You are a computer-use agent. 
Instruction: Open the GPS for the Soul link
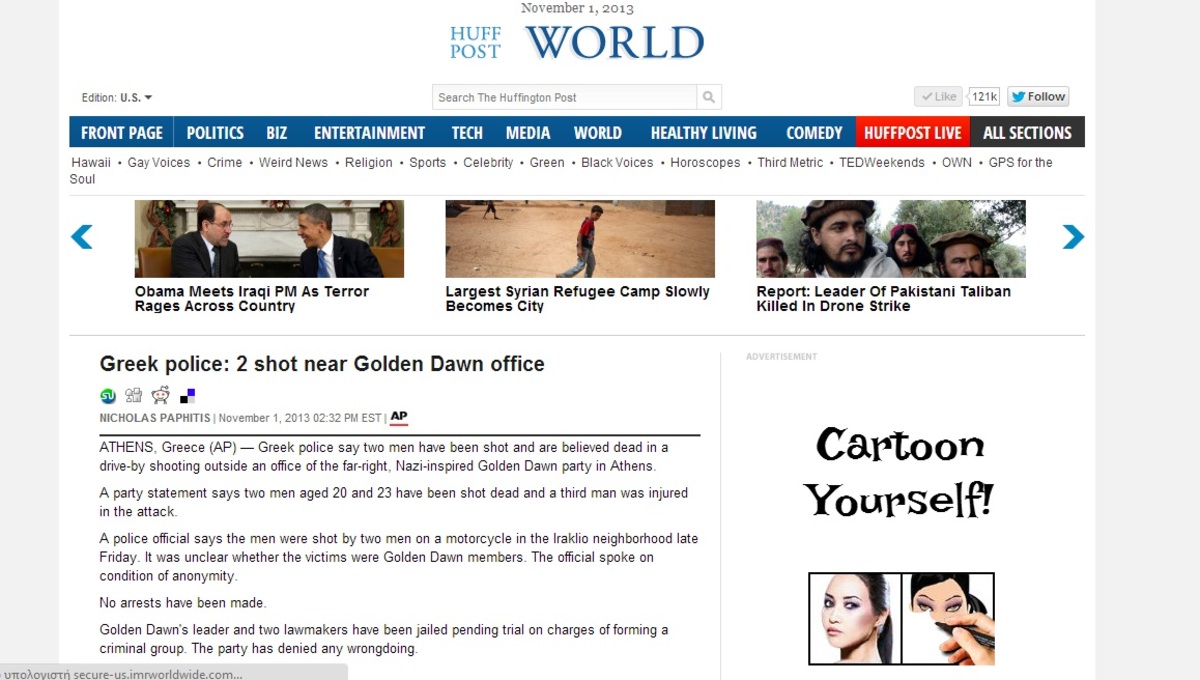[1020, 163]
